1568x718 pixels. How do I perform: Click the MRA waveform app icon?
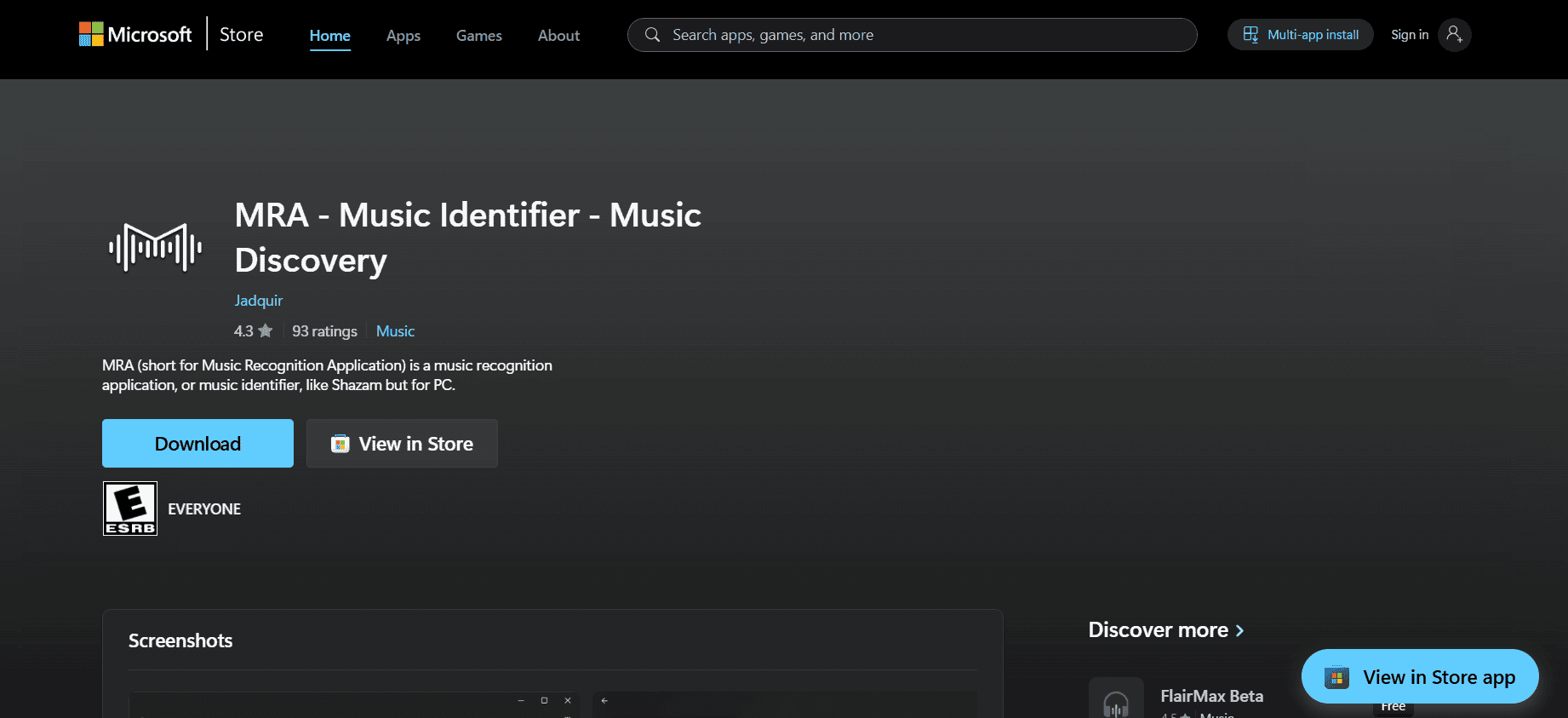[155, 248]
